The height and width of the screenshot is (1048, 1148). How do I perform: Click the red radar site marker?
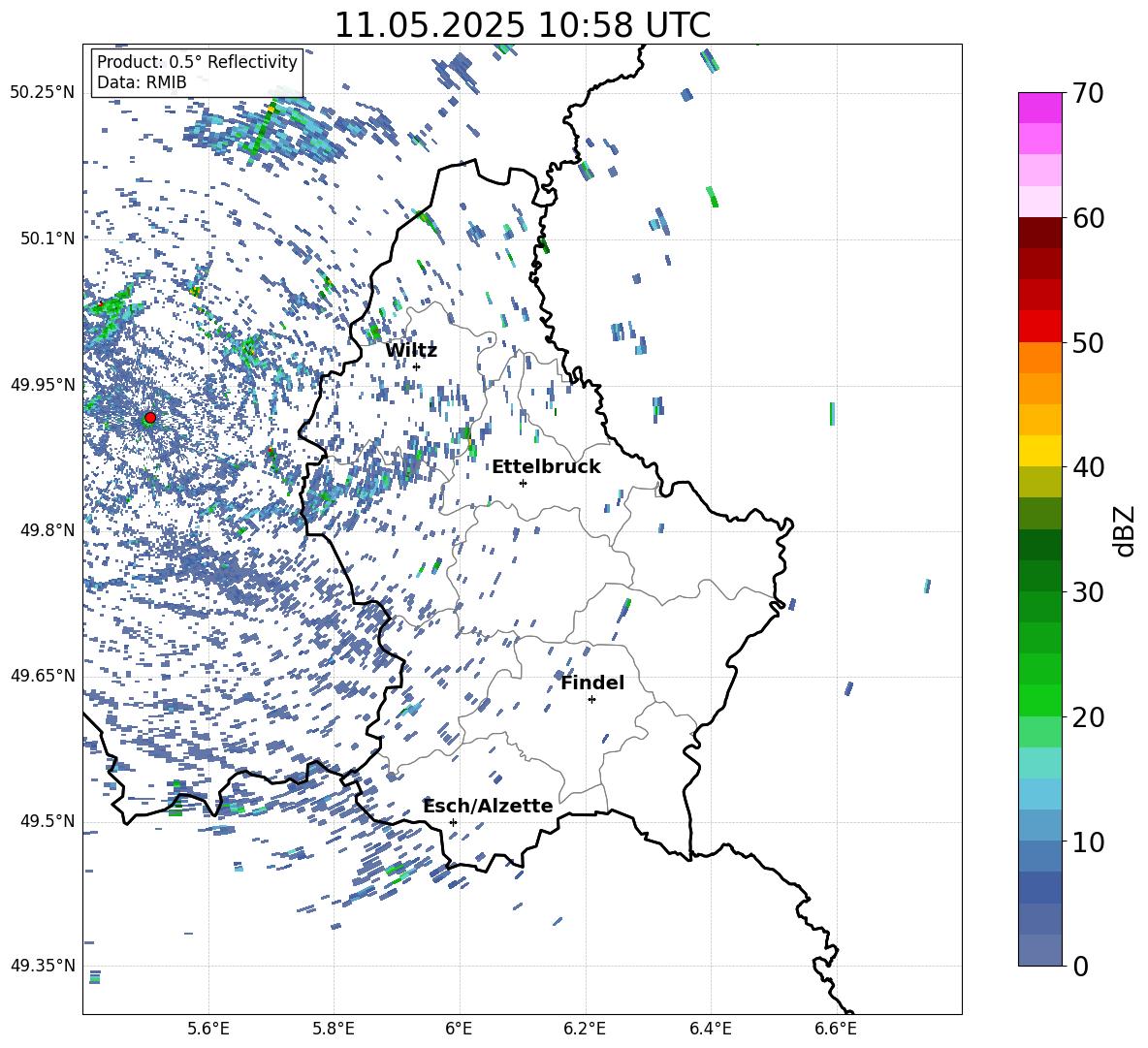click(x=150, y=418)
